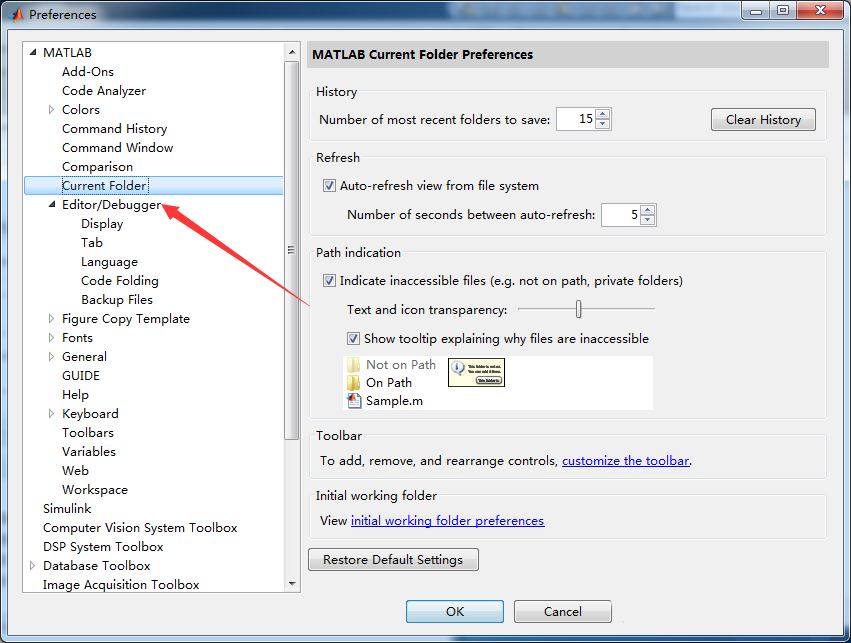Select Image Acquisition Toolbox
Image resolution: width=851 pixels, height=643 pixels.
[121, 584]
